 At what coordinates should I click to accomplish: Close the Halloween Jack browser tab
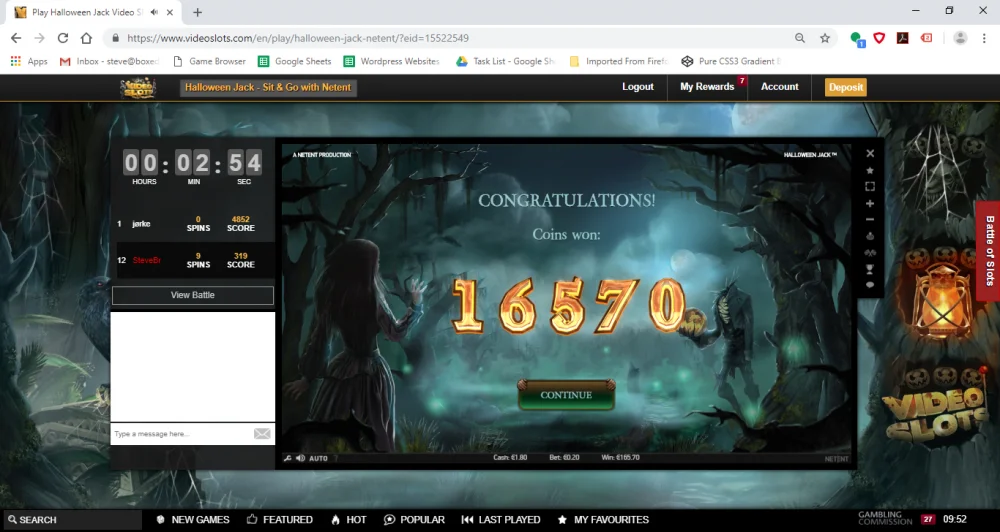170,12
